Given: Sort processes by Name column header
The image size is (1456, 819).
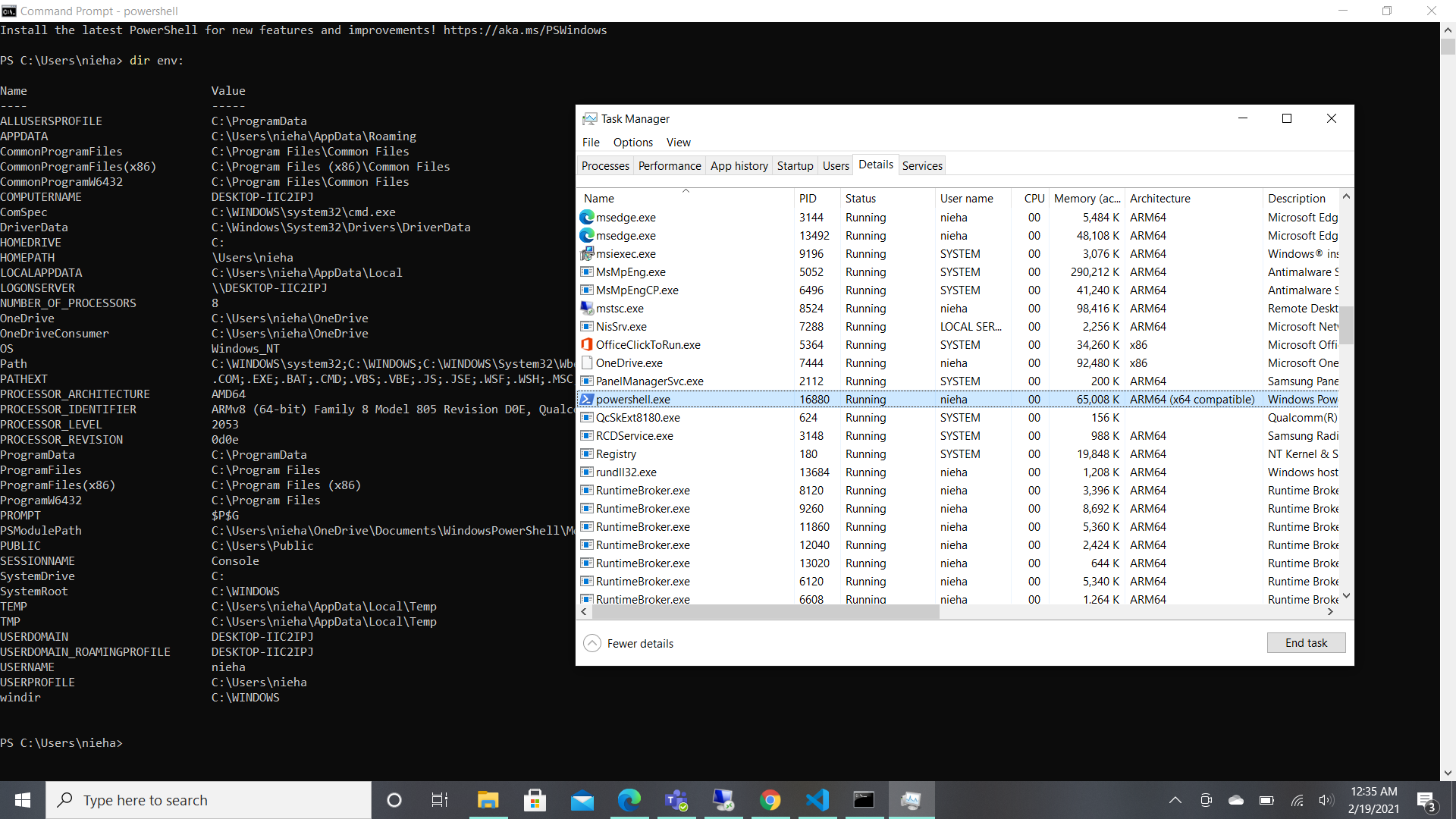Looking at the screenshot, I should [599, 199].
